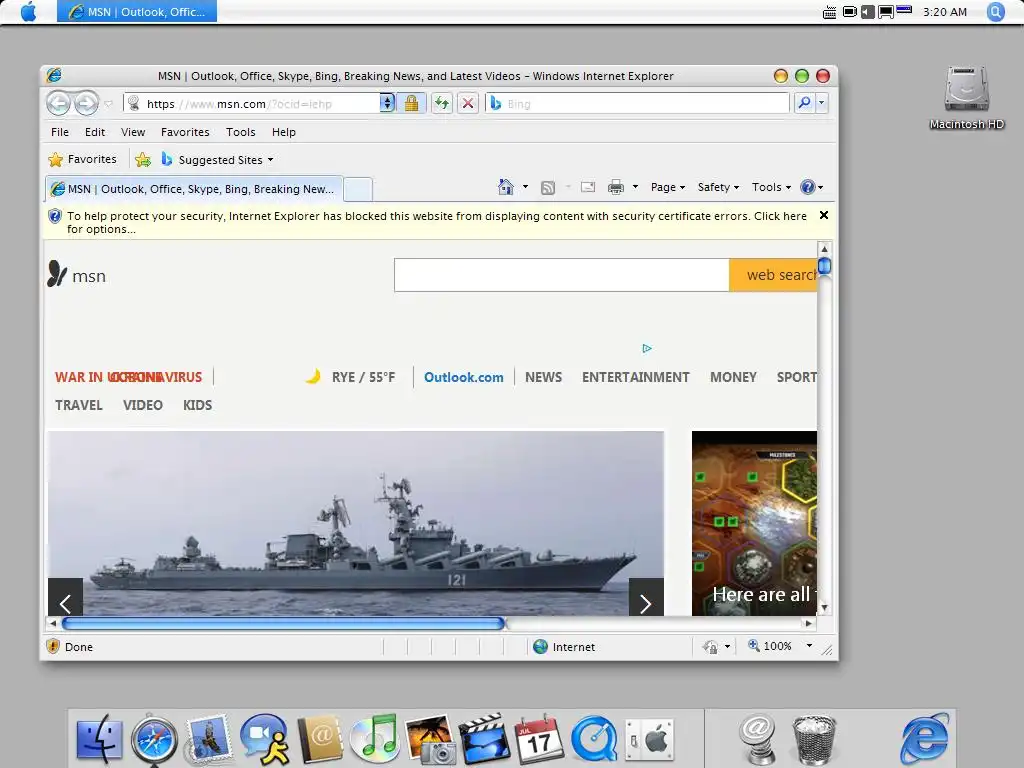The image size is (1024, 768).
Task: Open Finder from the Dock
Action: pos(99,739)
